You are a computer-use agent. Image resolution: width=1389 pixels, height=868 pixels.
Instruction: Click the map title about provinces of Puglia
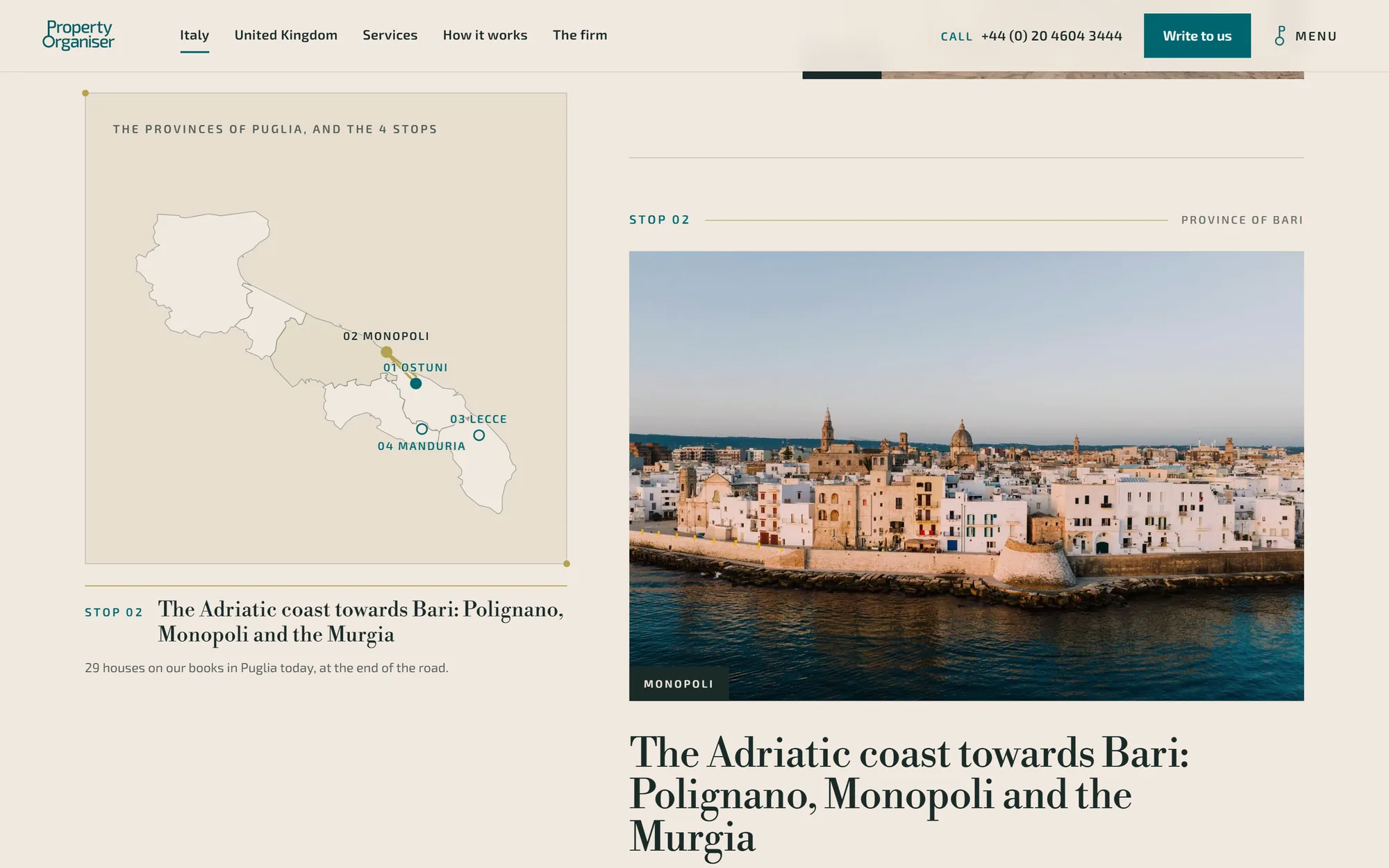pos(275,129)
